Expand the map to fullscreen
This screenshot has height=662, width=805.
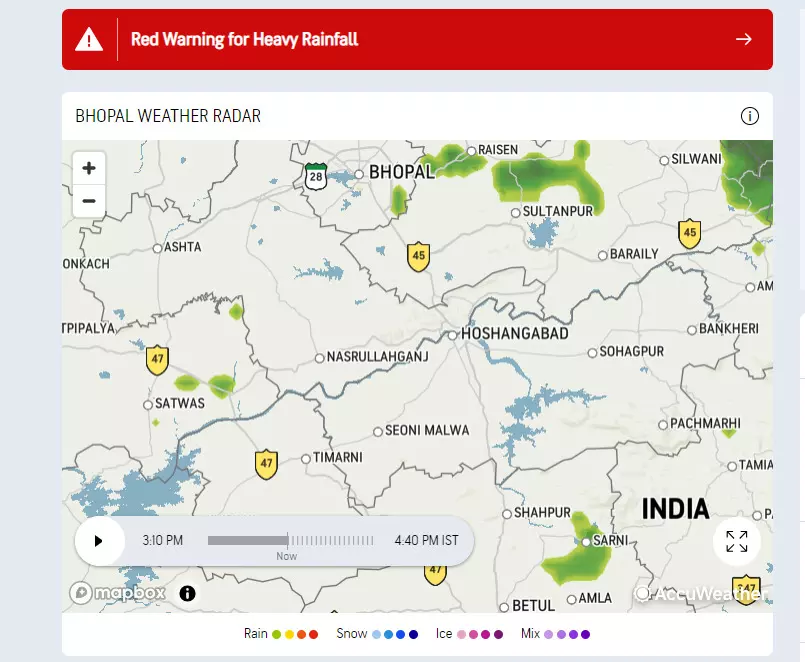pyautogui.click(x=737, y=541)
